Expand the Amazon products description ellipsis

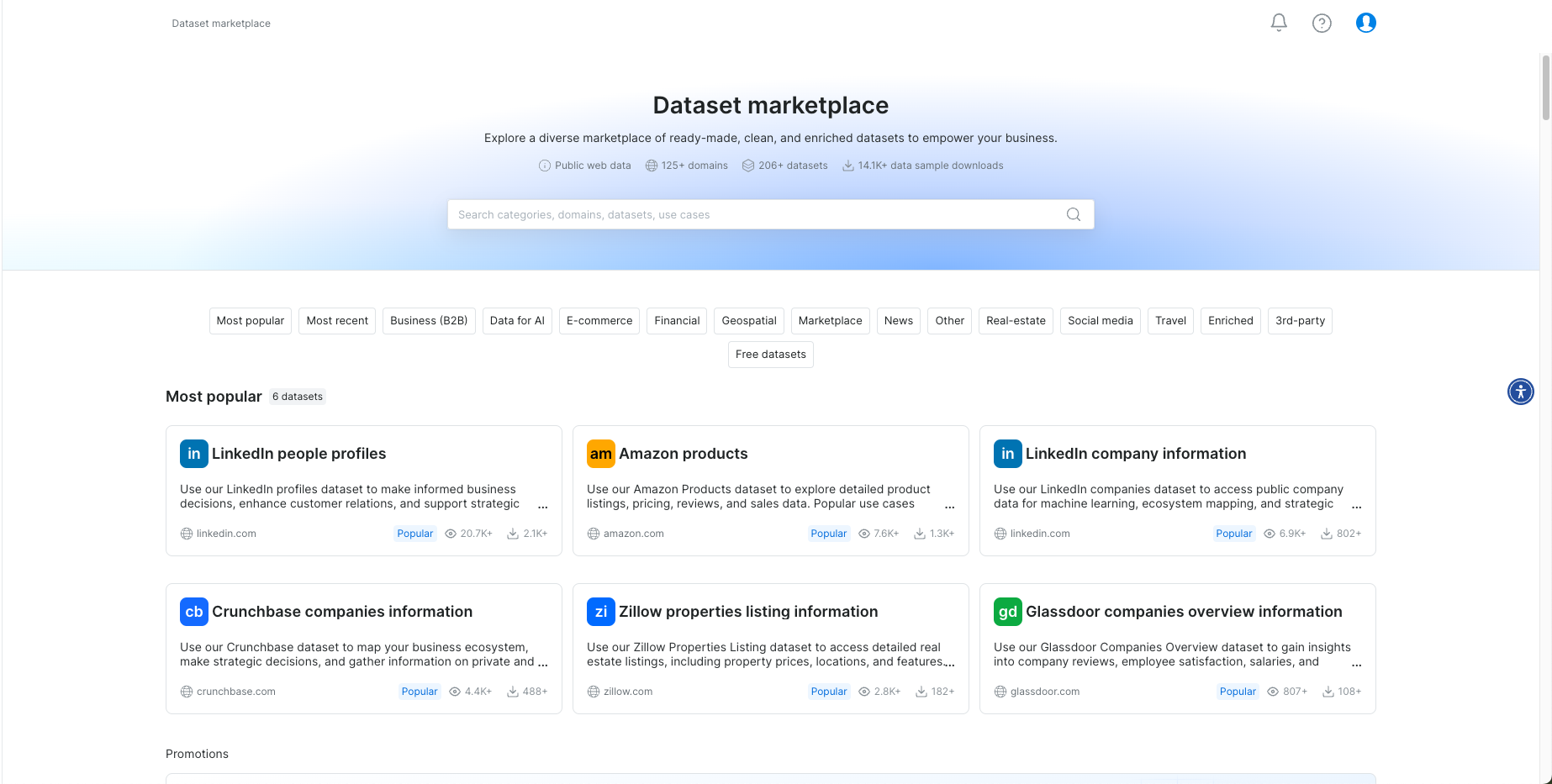click(x=950, y=506)
